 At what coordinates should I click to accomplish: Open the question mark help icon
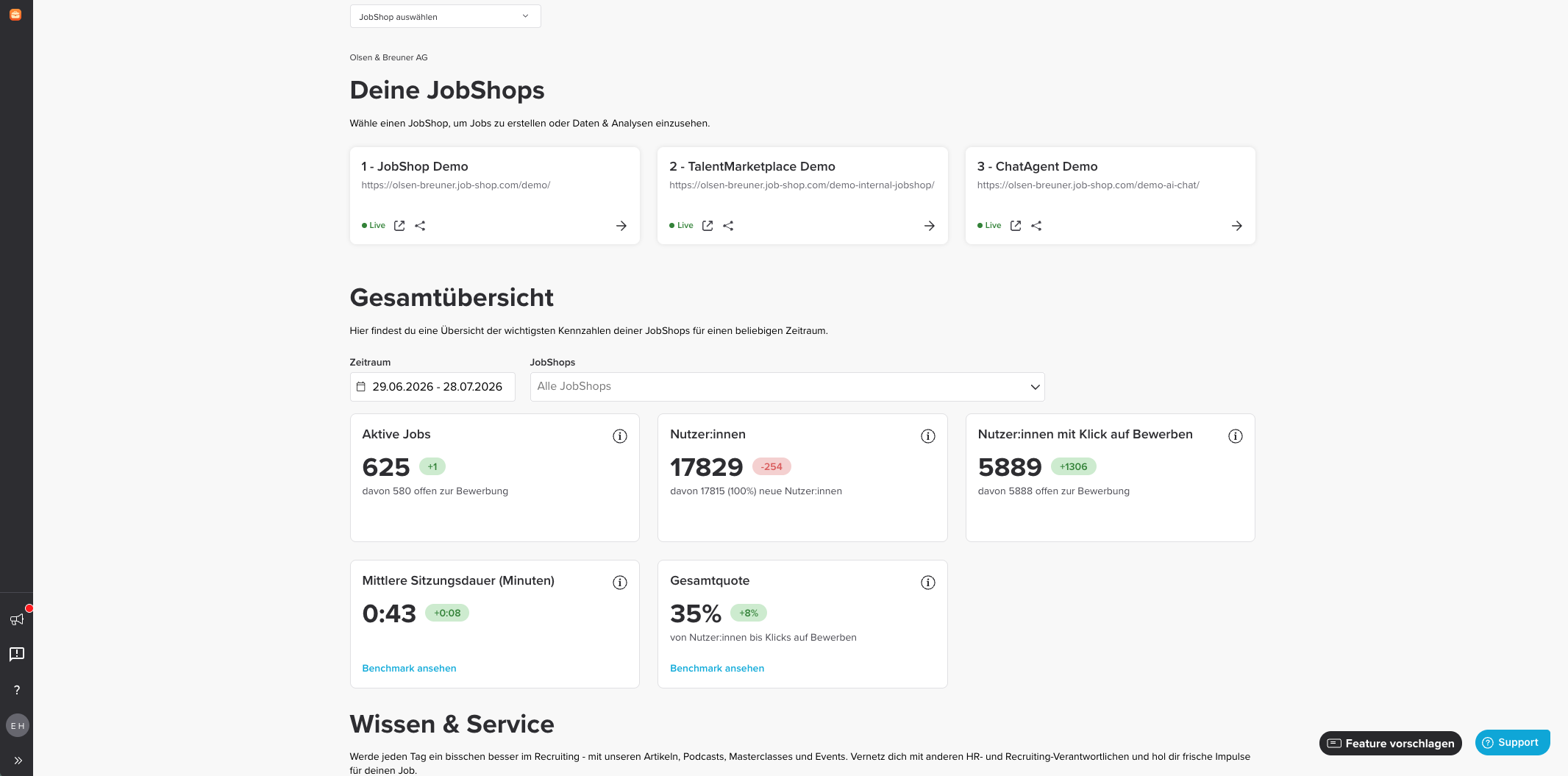pos(17,690)
